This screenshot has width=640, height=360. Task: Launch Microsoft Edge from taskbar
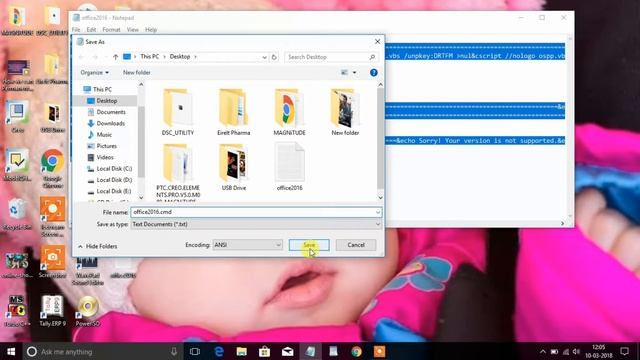(219, 351)
